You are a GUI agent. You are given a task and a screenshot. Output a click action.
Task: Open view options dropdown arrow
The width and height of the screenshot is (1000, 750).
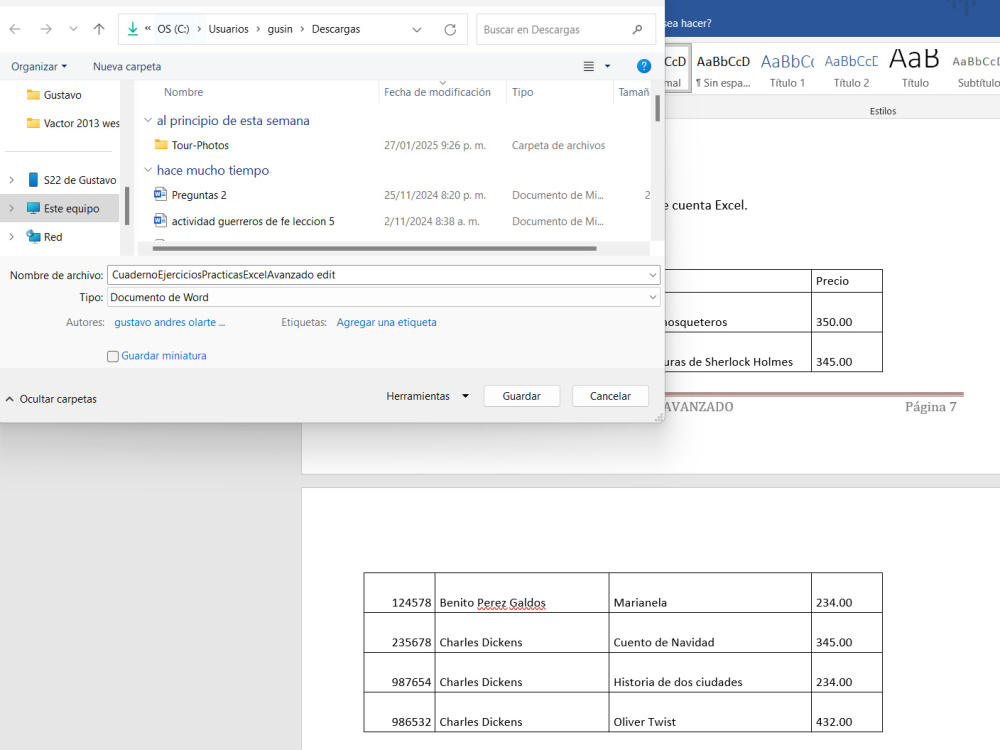coord(608,66)
